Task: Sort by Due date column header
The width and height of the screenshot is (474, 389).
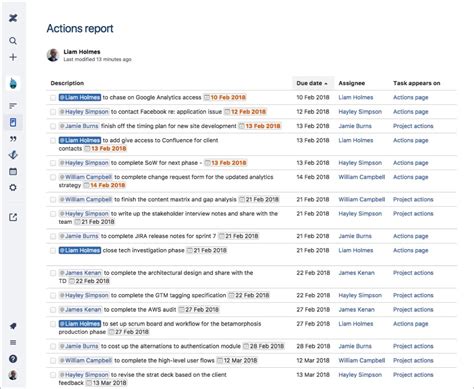Action: [312, 83]
